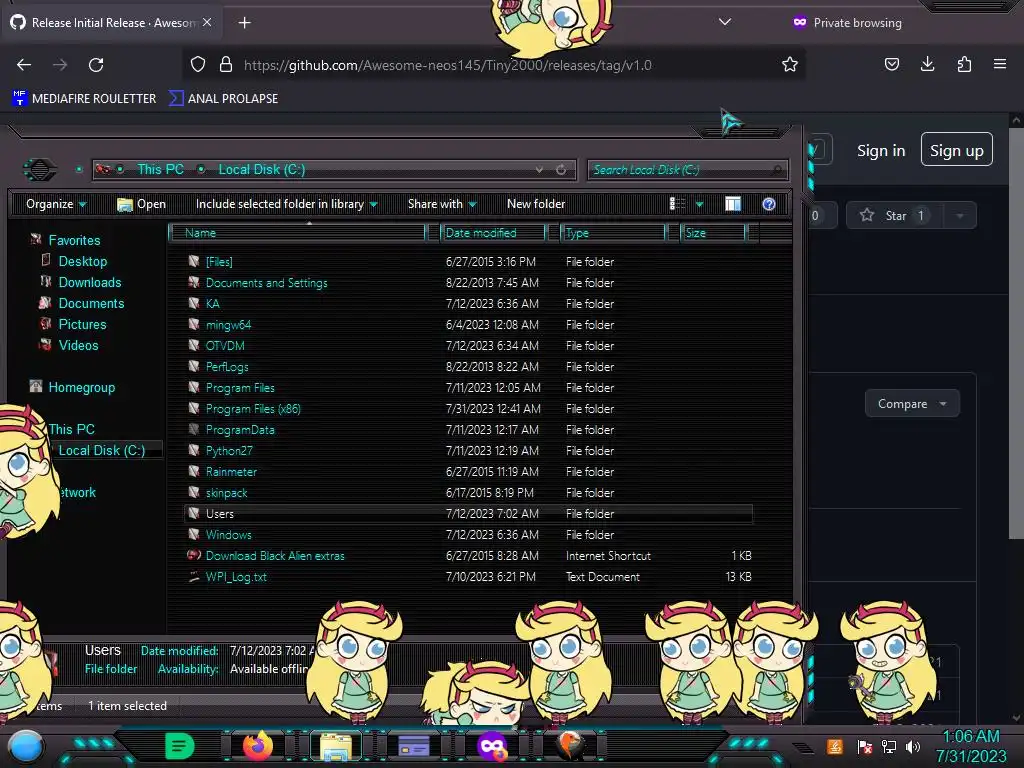Save page to Pocket icon
The width and height of the screenshot is (1024, 768).
(891, 65)
